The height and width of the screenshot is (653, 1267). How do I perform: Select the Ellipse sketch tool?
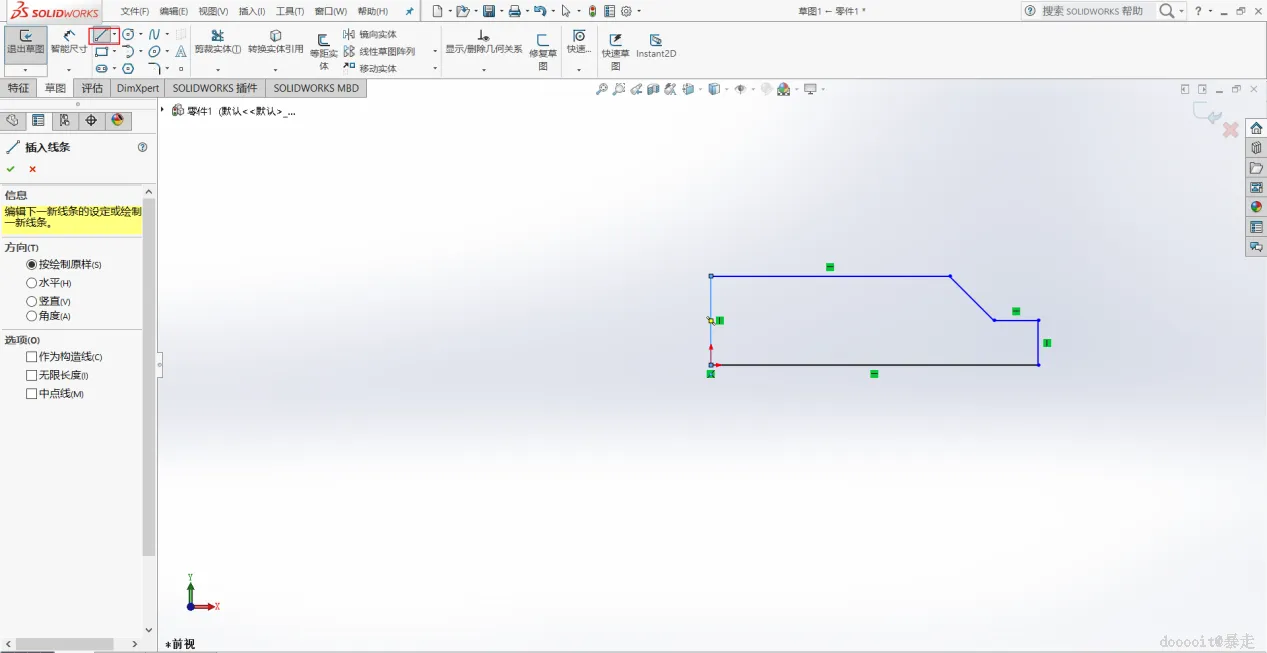154,52
